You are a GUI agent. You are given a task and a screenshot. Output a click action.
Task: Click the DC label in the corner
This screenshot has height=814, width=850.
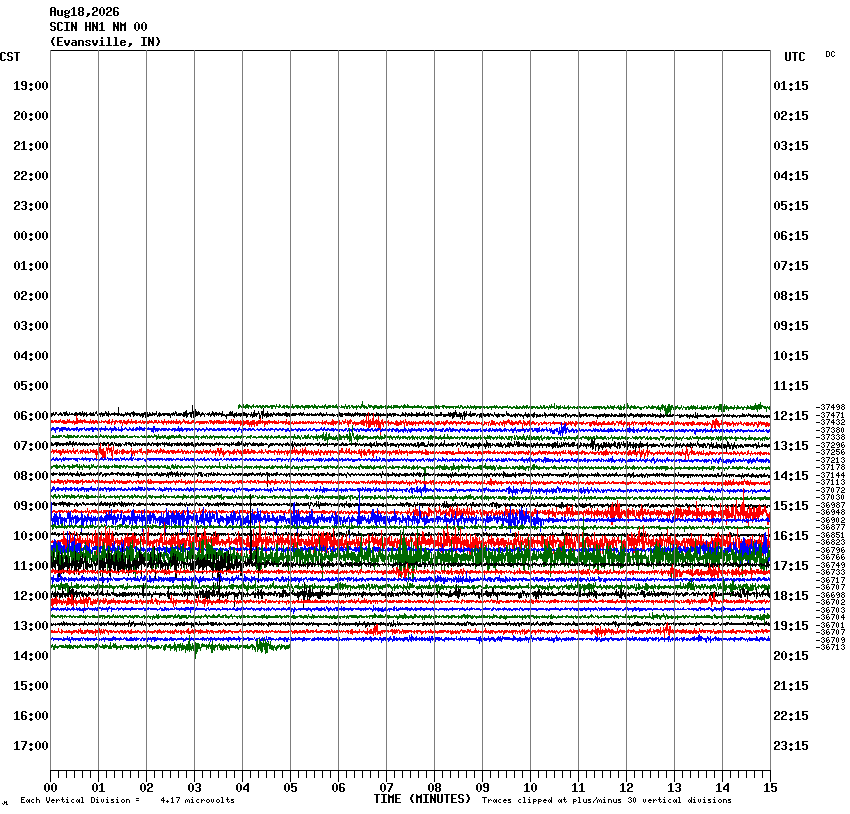tap(830, 54)
